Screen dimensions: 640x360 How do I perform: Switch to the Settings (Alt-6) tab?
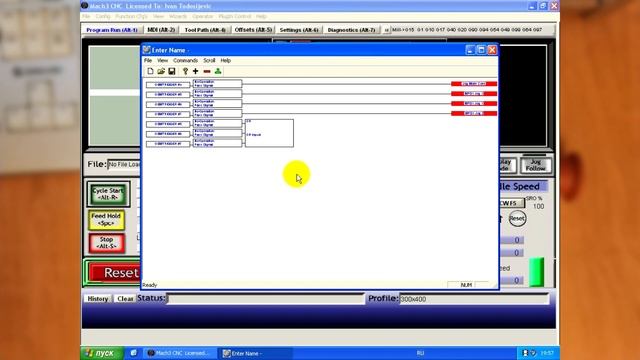[299, 30]
